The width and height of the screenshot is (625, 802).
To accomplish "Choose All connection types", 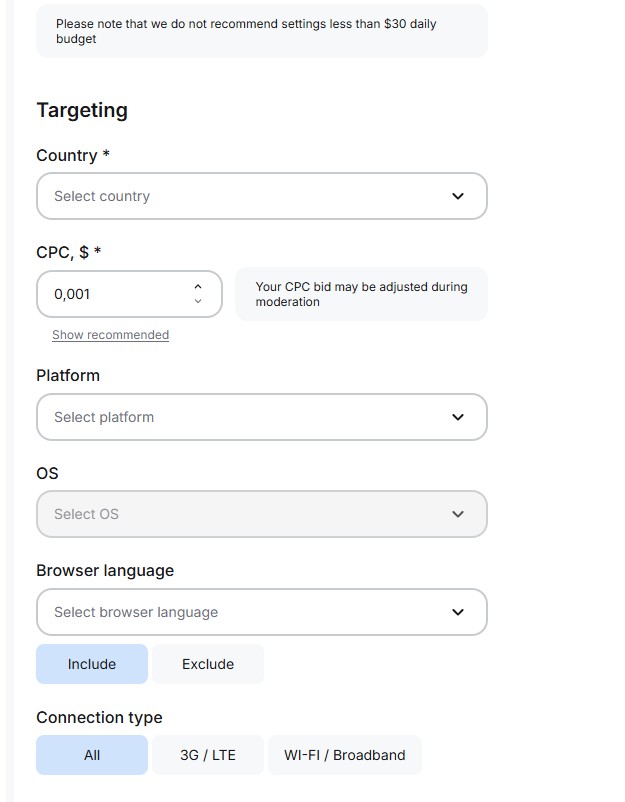I will [92, 755].
